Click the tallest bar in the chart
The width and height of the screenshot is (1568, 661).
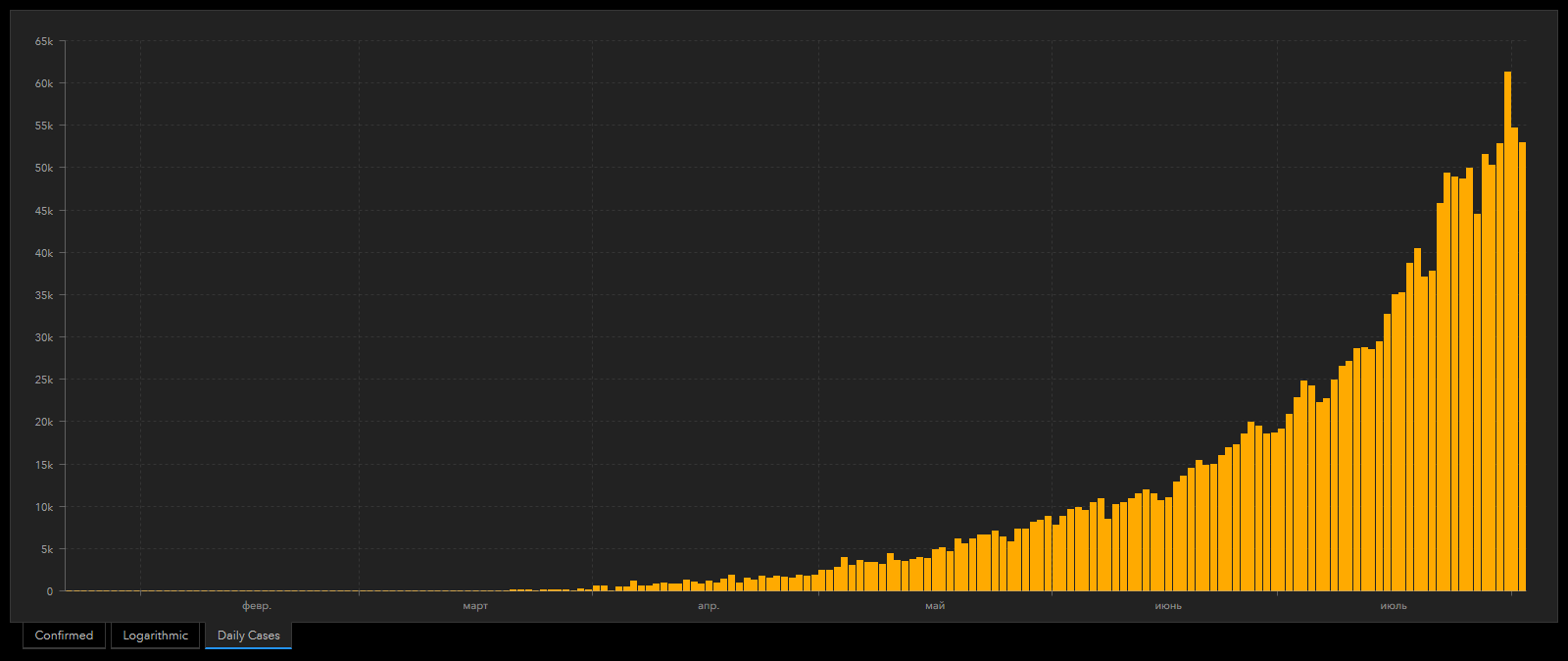pos(1507,331)
